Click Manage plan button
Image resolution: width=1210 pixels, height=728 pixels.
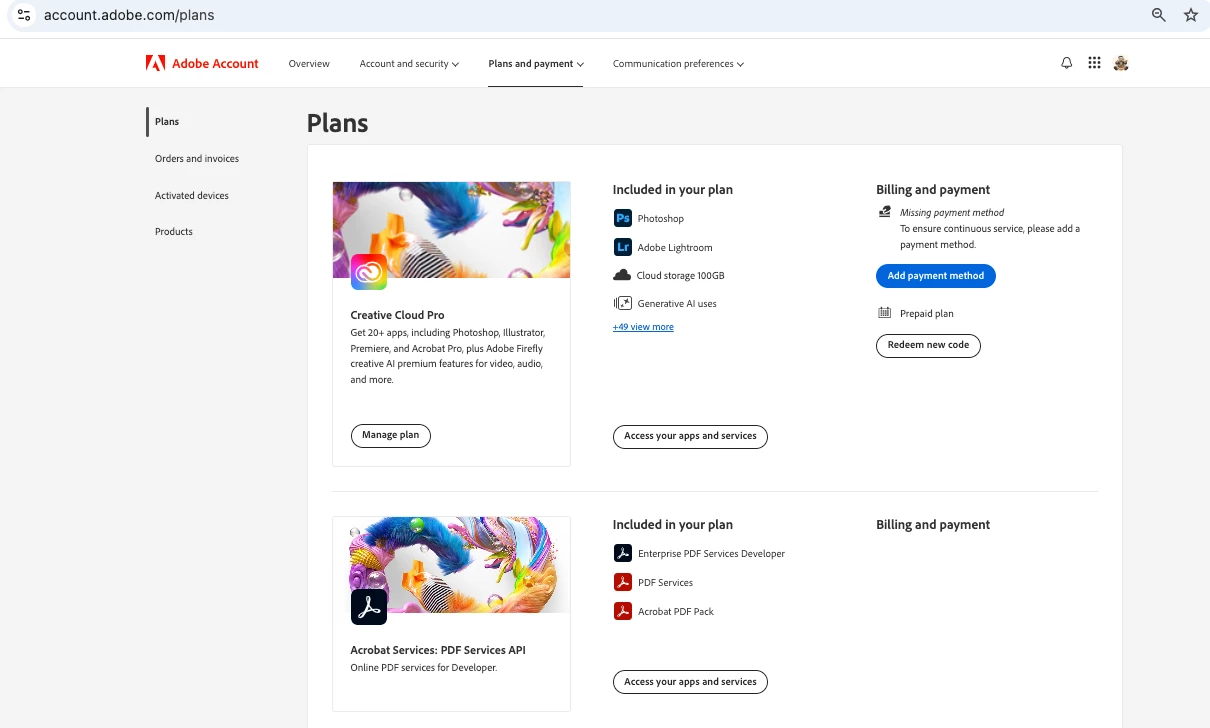[x=391, y=435]
